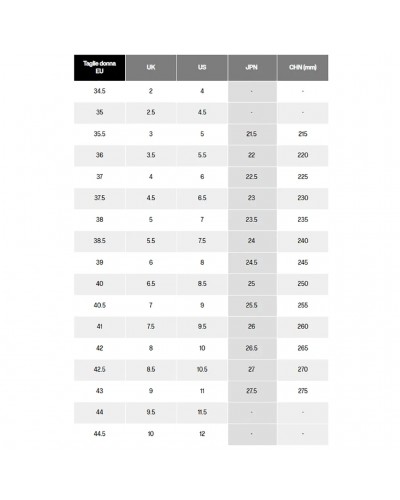Image resolution: width=400 pixels, height=500 pixels.
Task: Select the CHN (mm) column header
Action: point(303,68)
